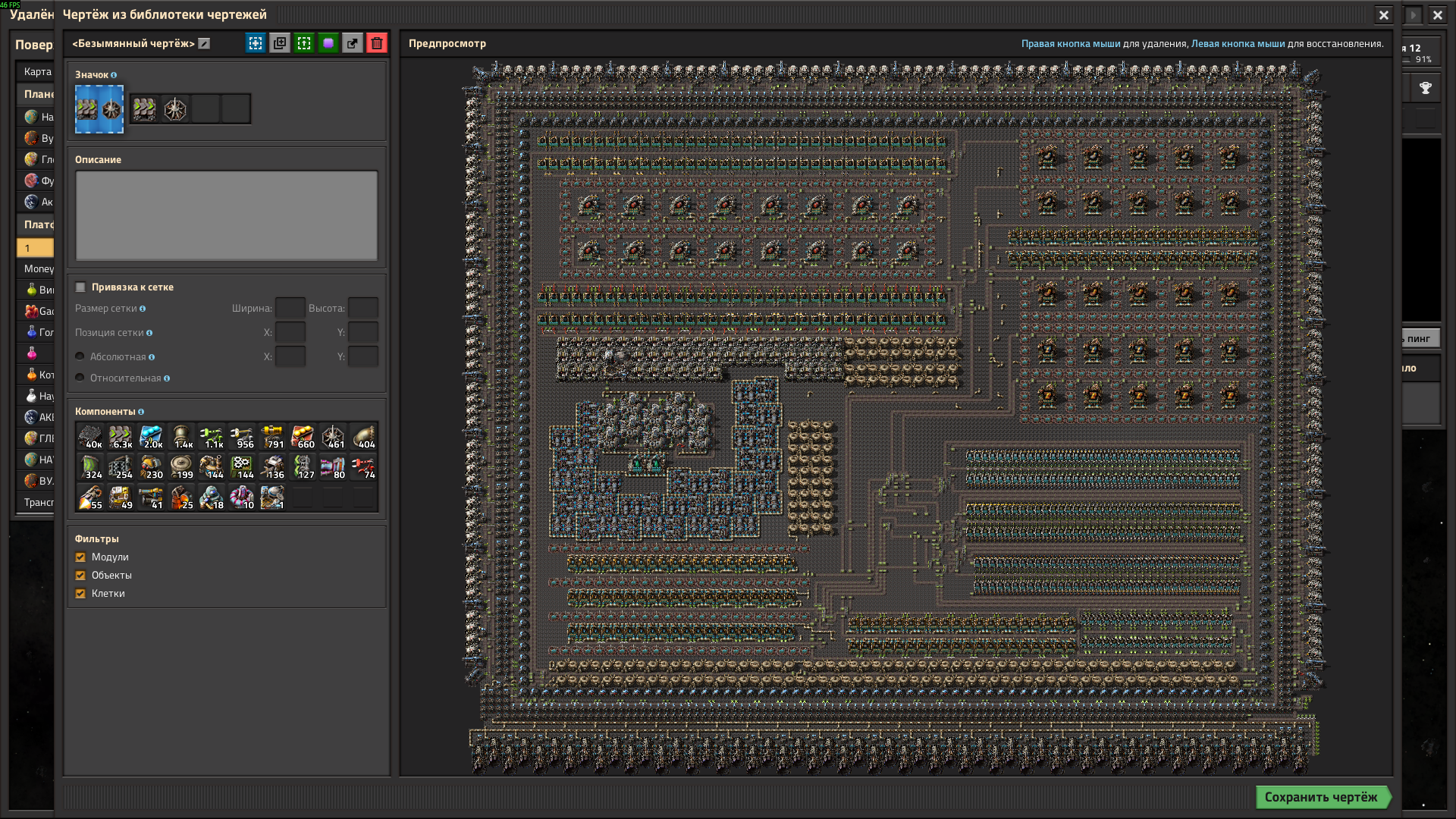Viewport: 1456px width, 819px height.
Task: Click the third empty blueprint icon slot
Action: [x=206, y=109]
